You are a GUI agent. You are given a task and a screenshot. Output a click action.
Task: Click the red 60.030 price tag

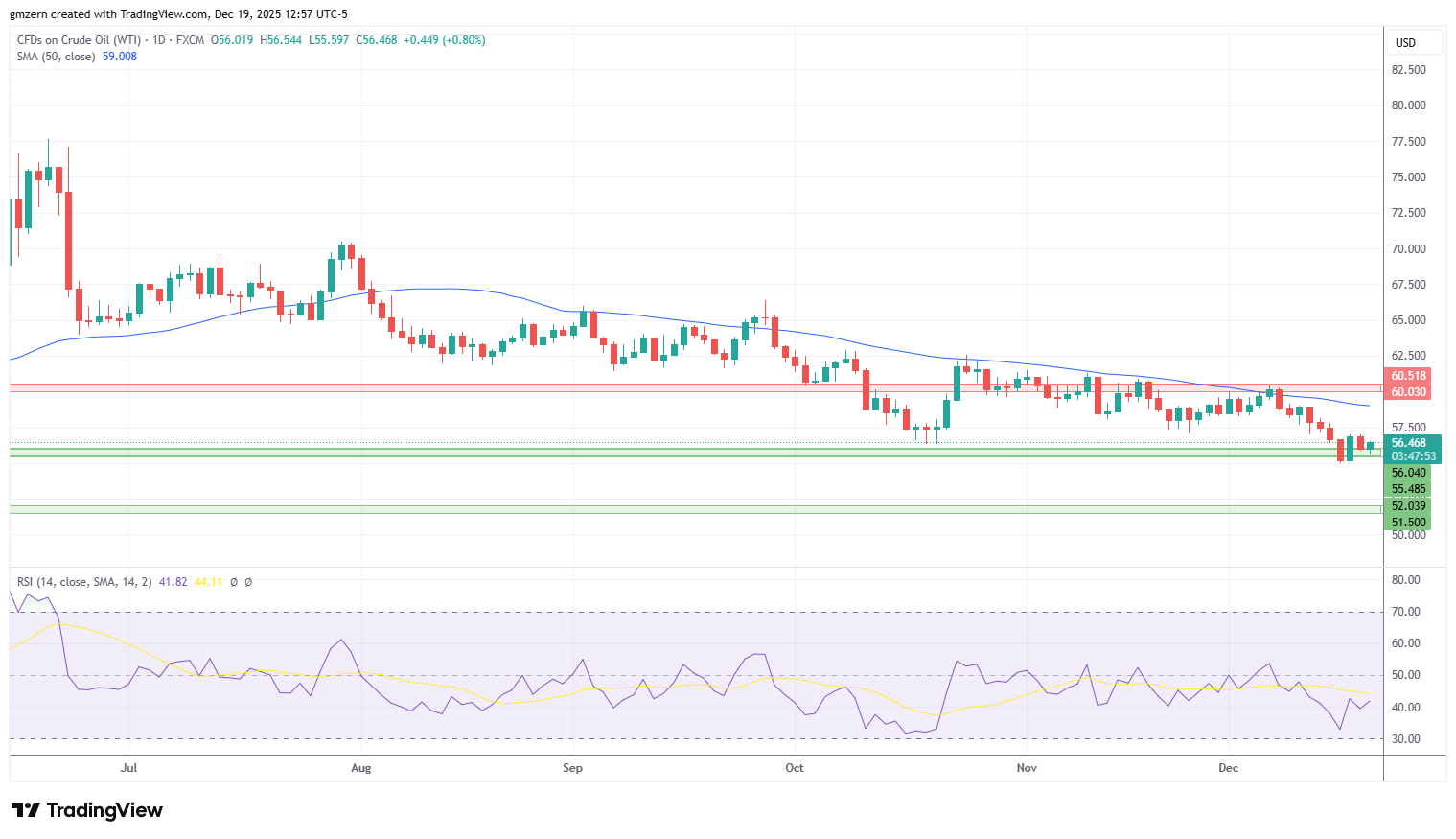(1408, 392)
